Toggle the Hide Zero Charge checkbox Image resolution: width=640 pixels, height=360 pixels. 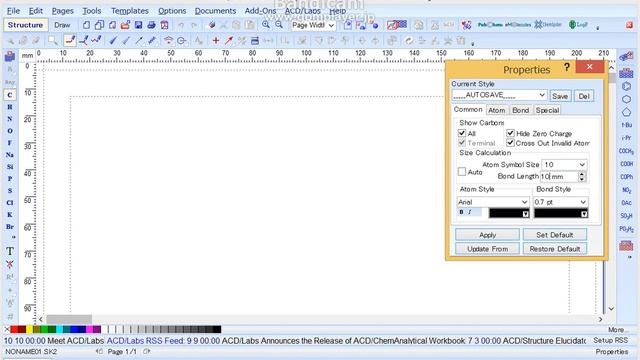point(510,133)
